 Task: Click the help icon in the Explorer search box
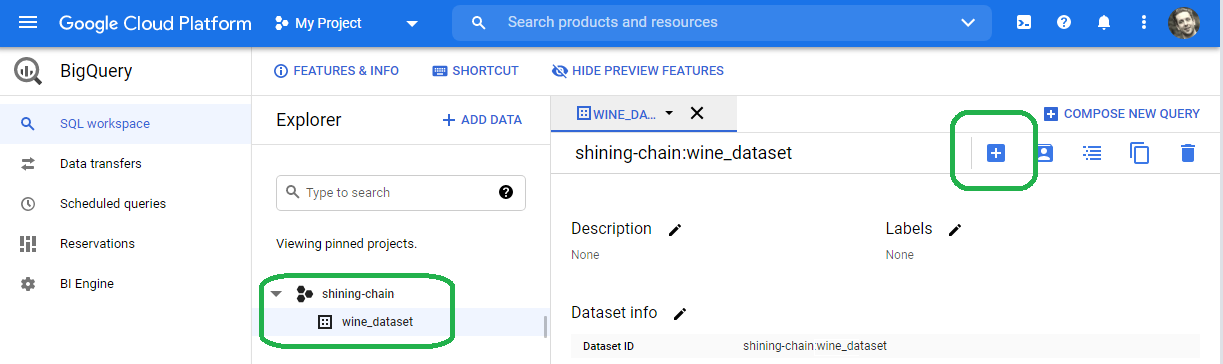click(x=506, y=192)
